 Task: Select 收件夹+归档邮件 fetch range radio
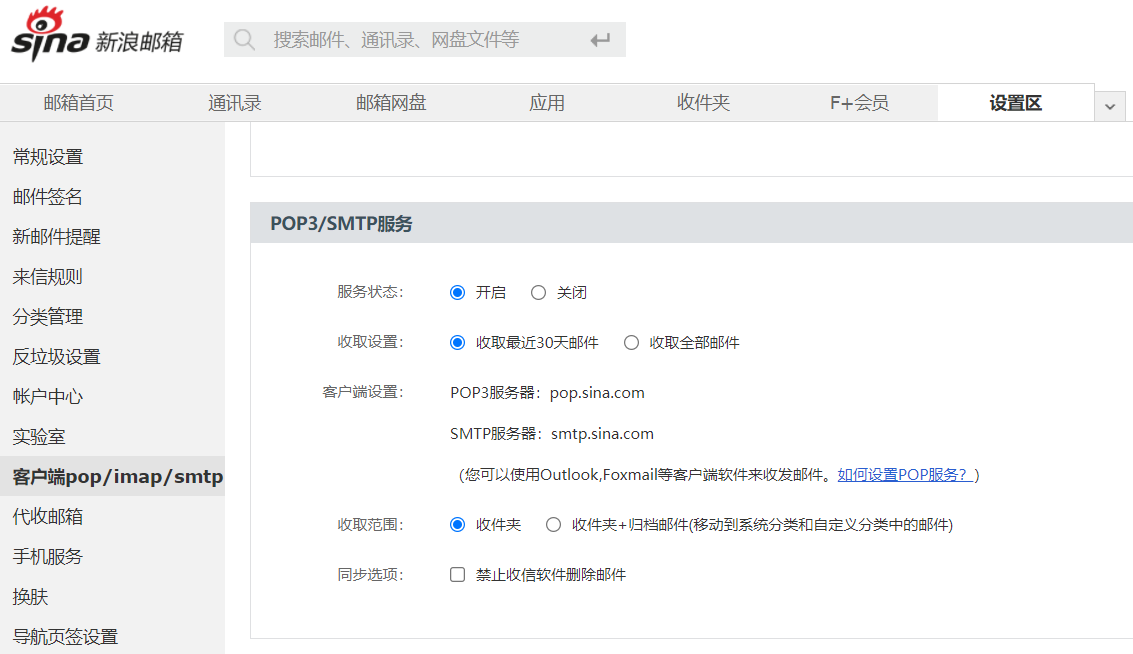[553, 525]
